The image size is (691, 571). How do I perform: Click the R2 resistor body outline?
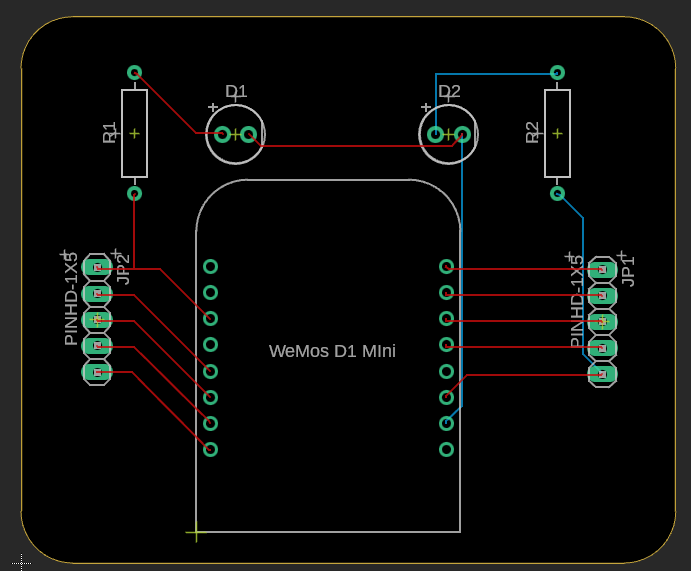(557, 133)
